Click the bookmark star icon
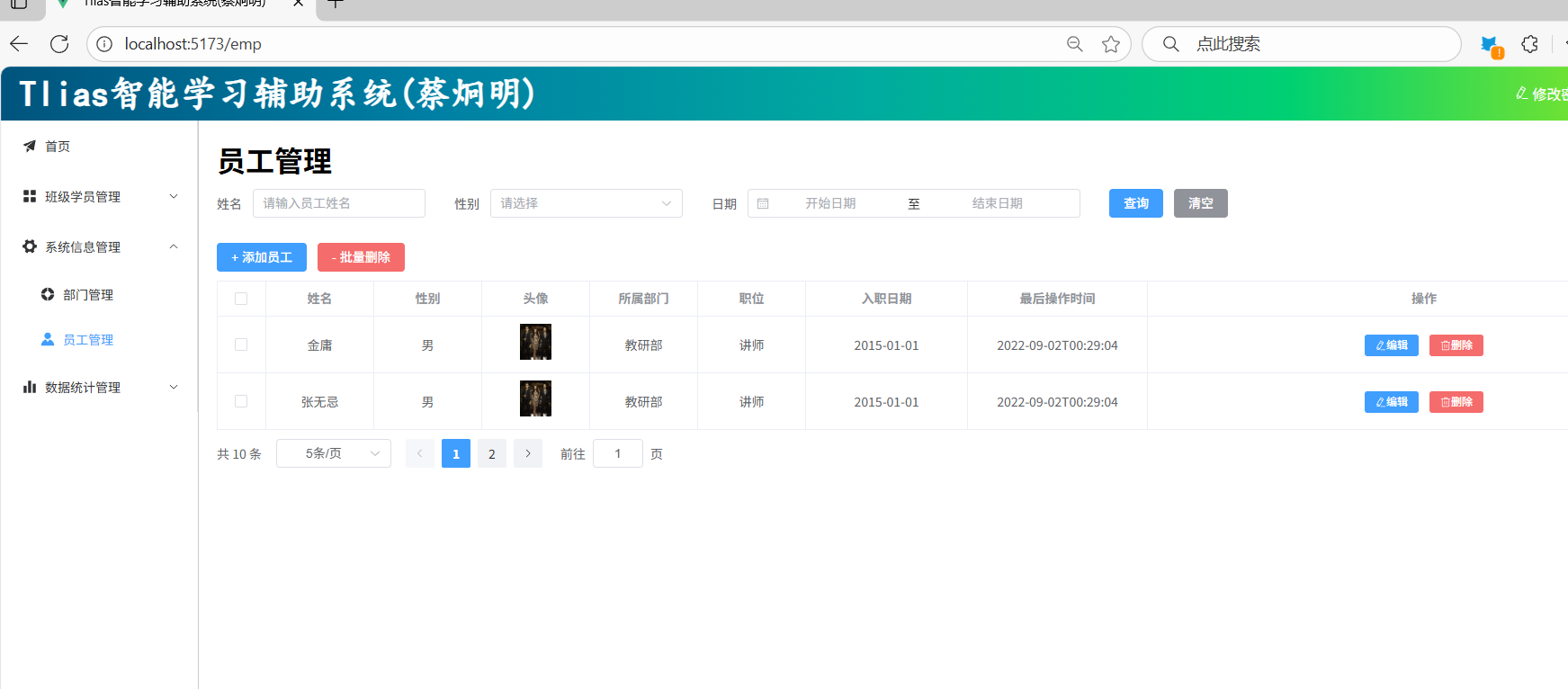This screenshot has height=689, width=1568. [x=1111, y=44]
